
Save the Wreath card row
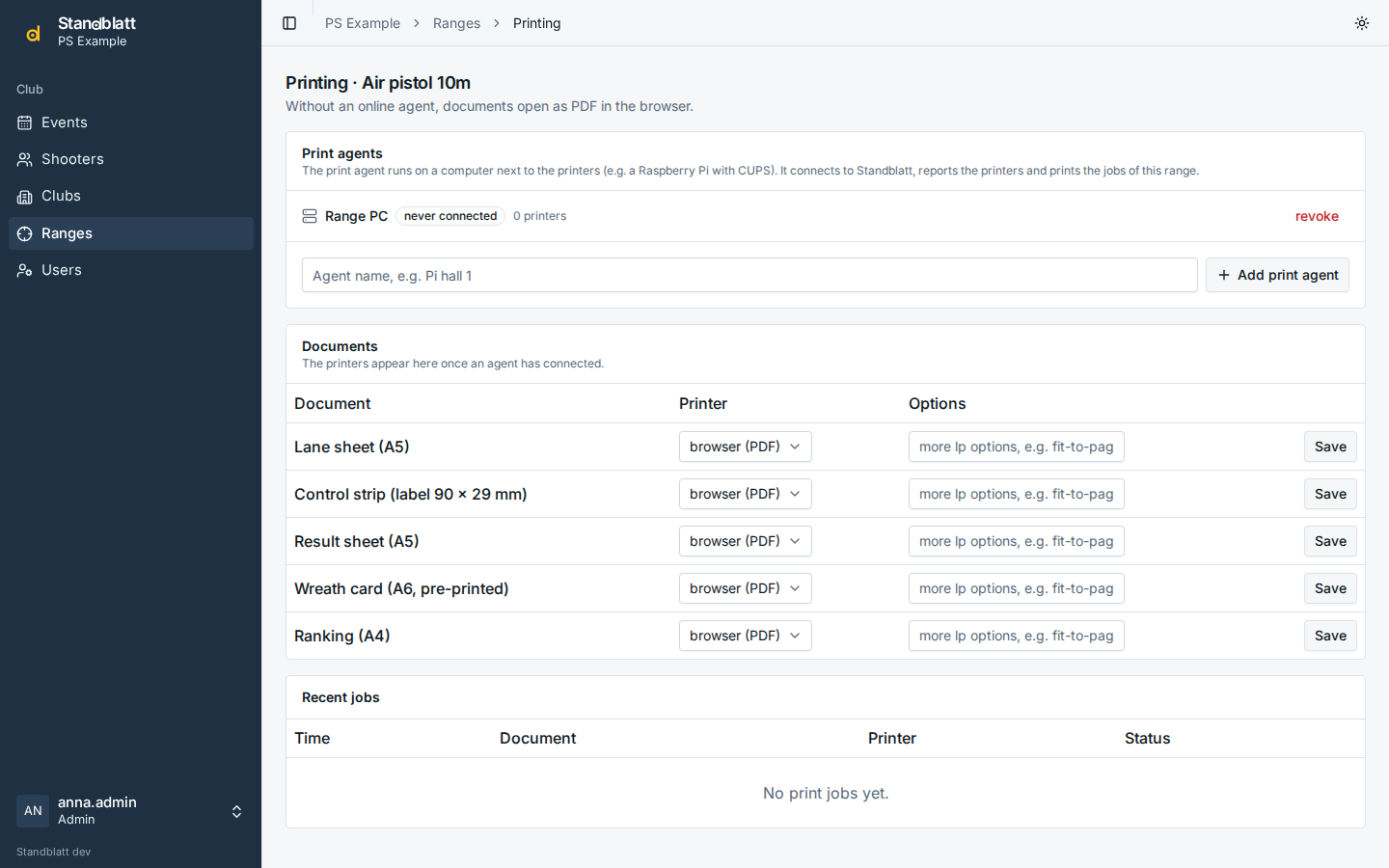[1330, 588]
